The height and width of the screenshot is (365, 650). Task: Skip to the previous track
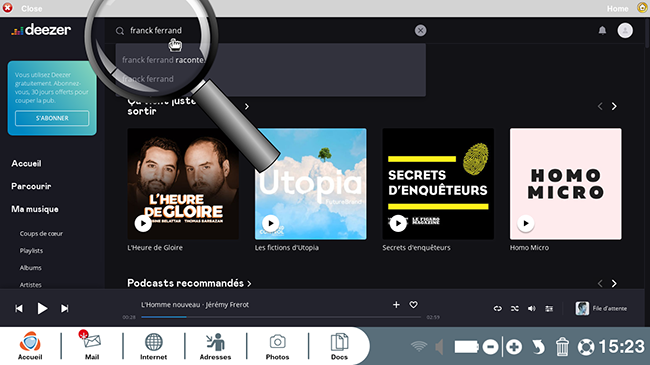coord(19,309)
